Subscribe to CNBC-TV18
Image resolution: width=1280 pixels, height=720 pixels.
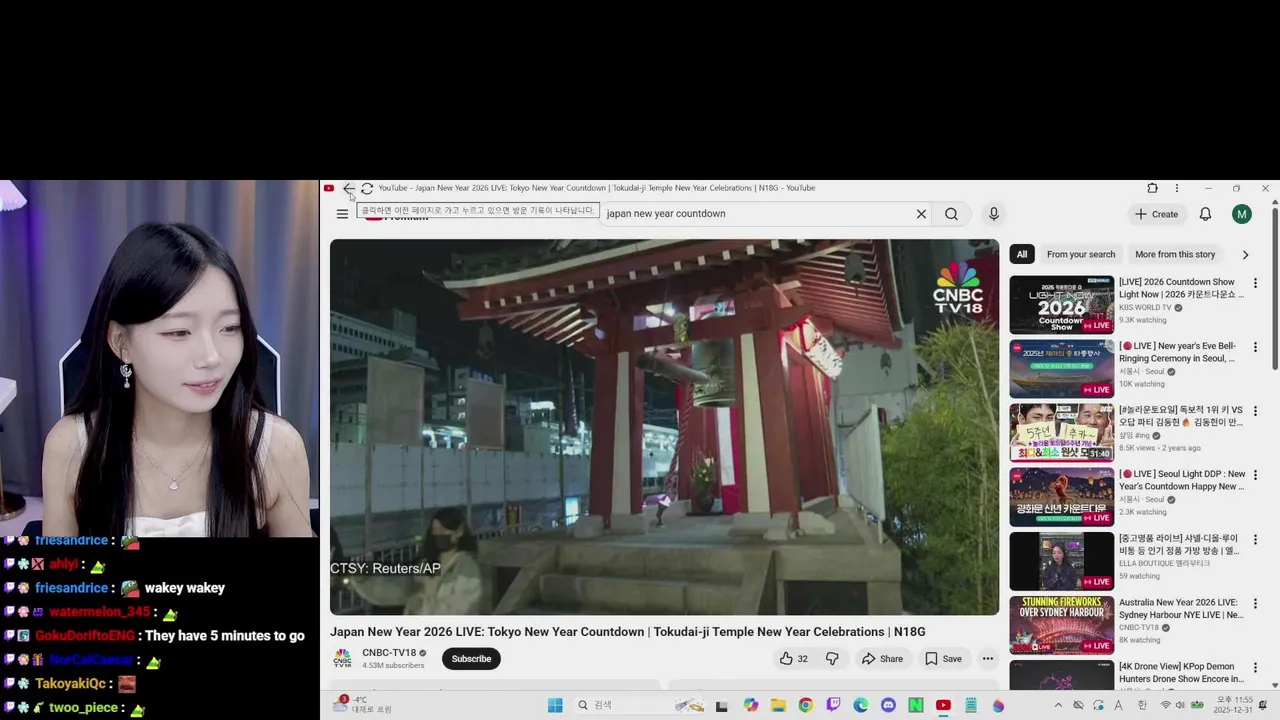coord(471,659)
